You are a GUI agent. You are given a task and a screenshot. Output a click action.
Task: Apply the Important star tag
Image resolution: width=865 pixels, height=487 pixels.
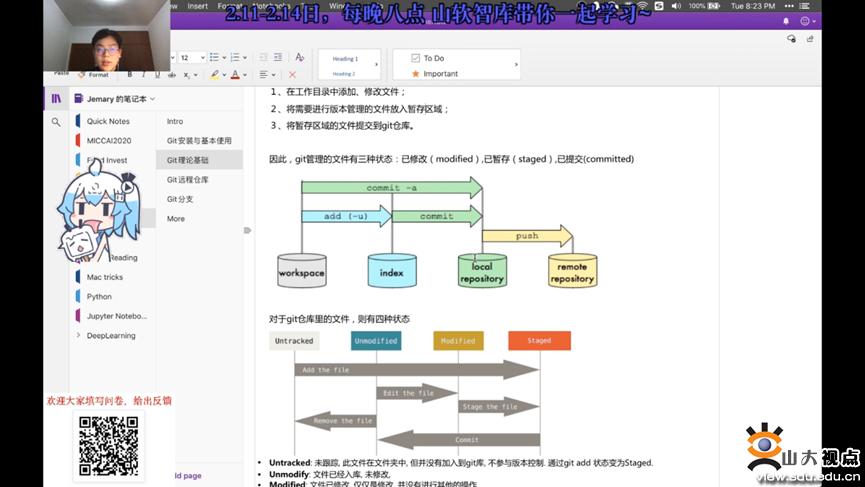point(416,73)
